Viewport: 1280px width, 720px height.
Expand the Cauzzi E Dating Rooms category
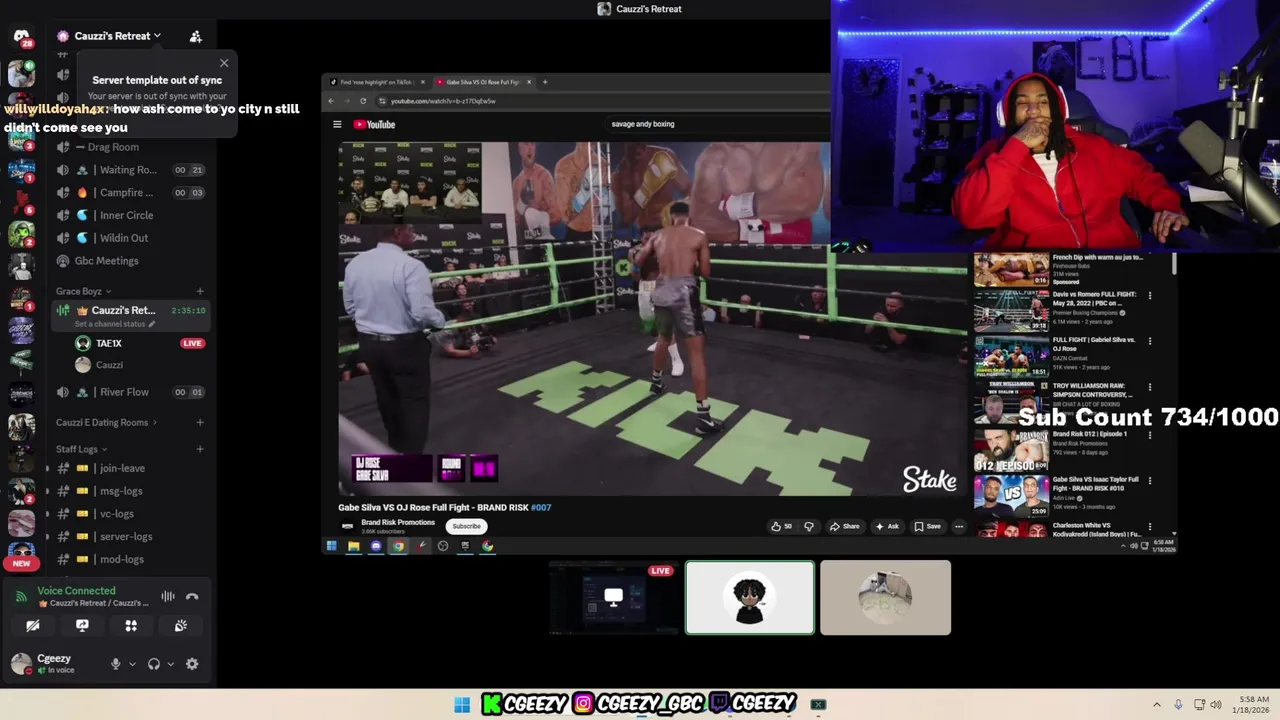click(x=106, y=422)
